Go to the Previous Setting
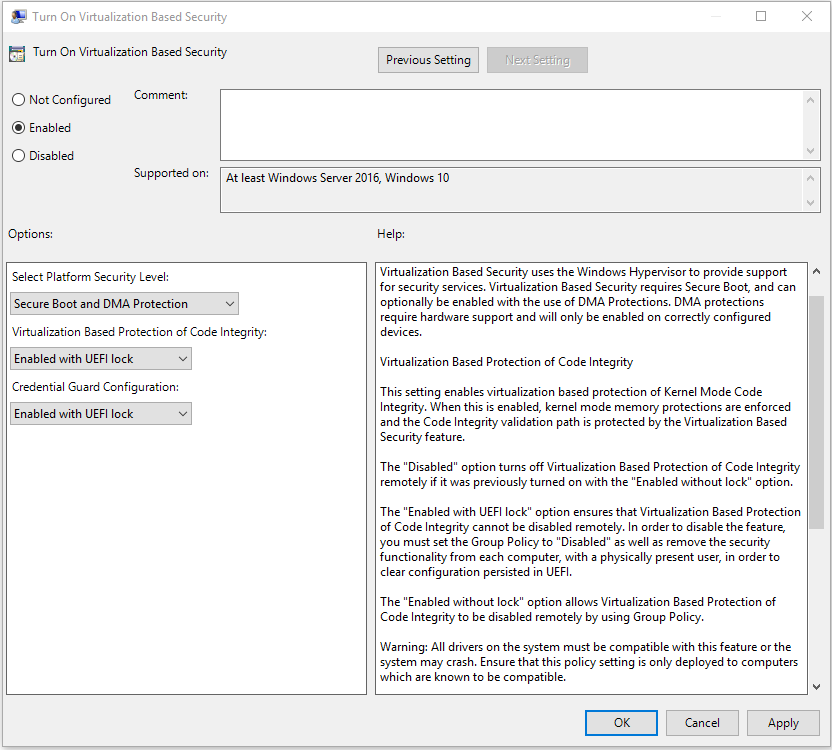 (428, 60)
